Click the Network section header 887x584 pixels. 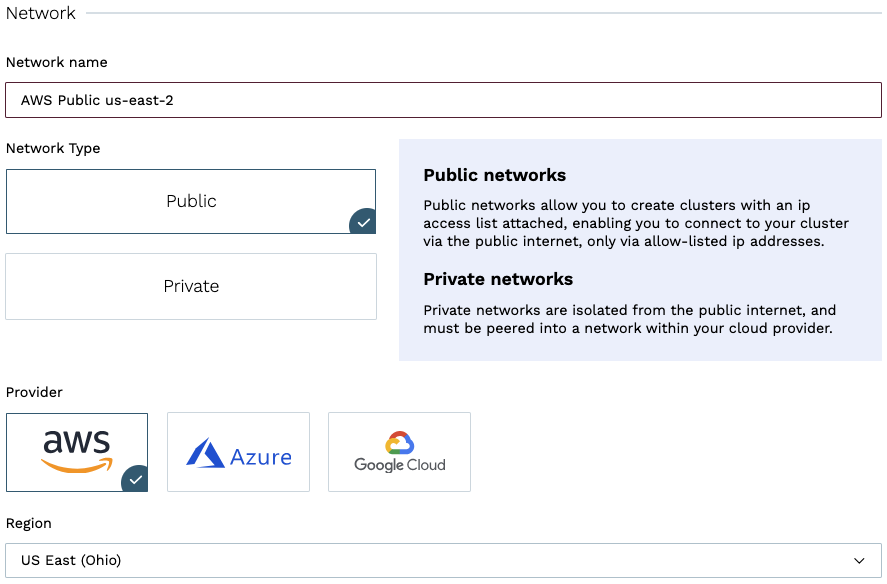click(40, 13)
